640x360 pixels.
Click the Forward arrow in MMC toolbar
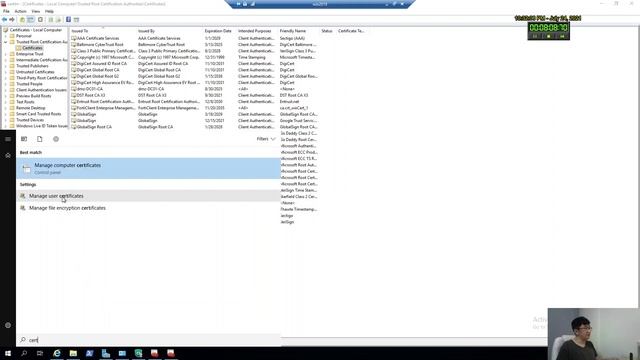(x=12, y=20)
